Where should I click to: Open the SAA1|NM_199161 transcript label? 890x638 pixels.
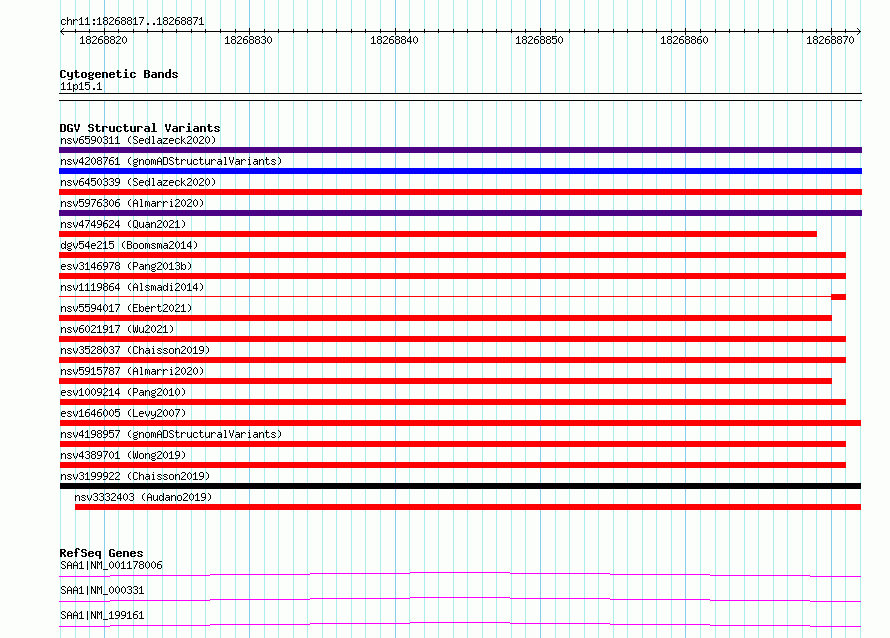click(x=102, y=615)
